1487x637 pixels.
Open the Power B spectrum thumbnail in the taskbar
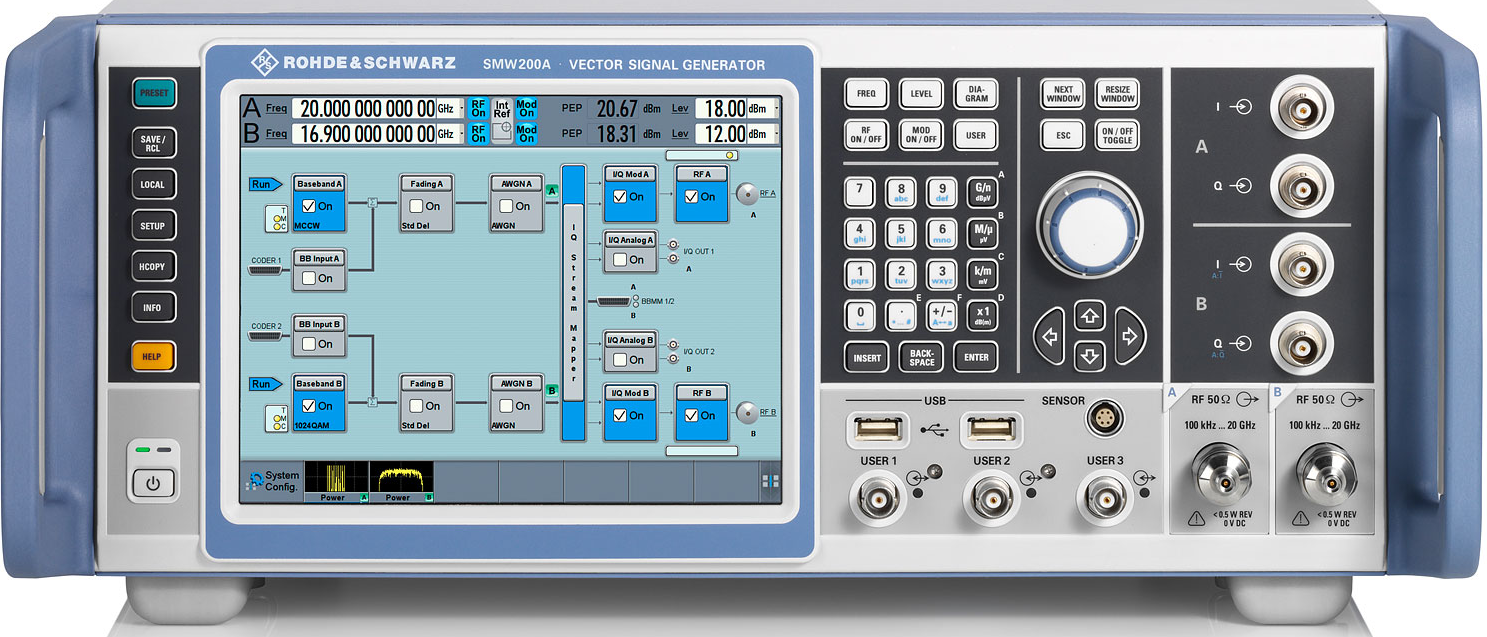tap(402, 481)
